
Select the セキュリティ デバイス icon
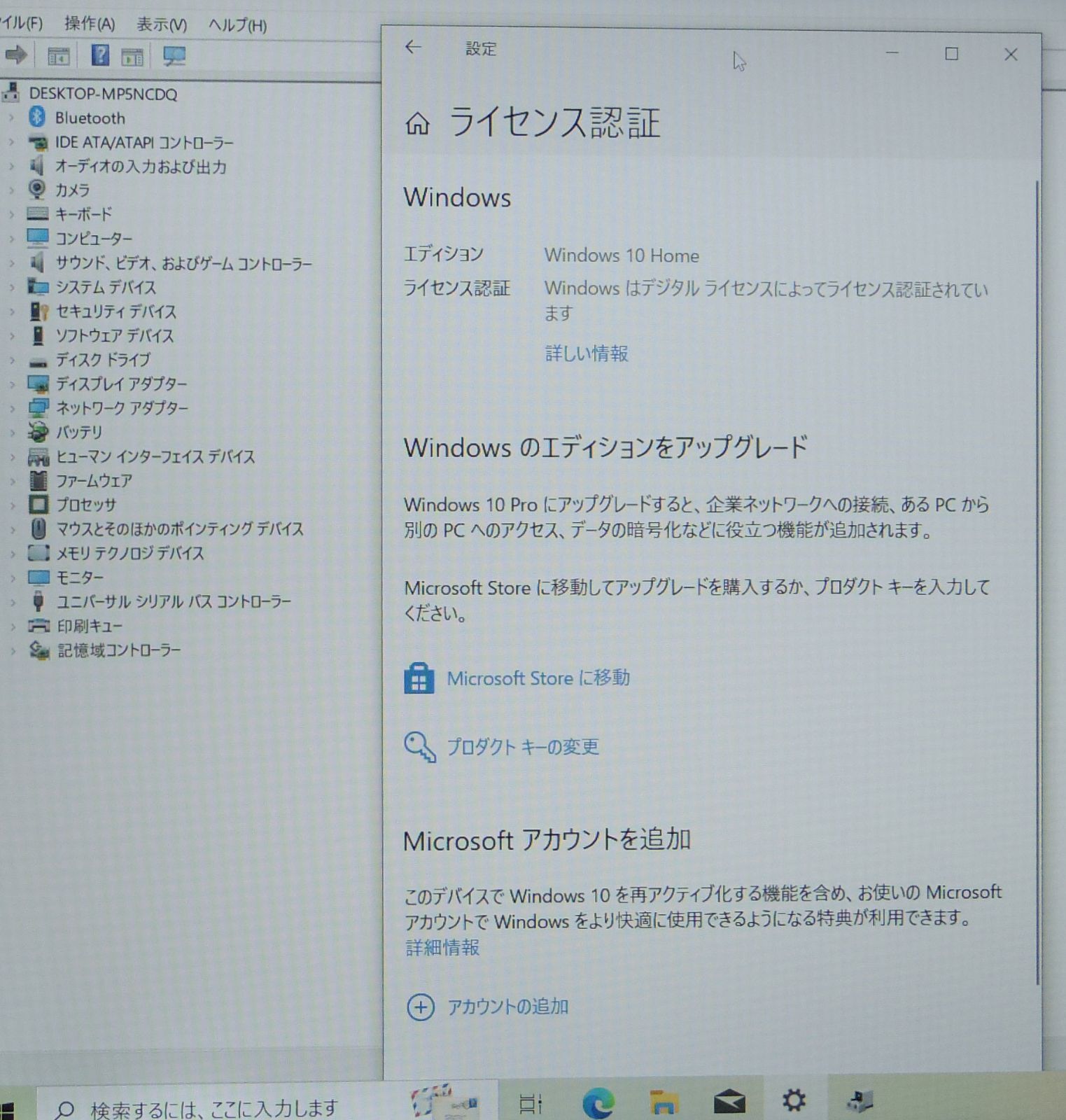(38, 311)
